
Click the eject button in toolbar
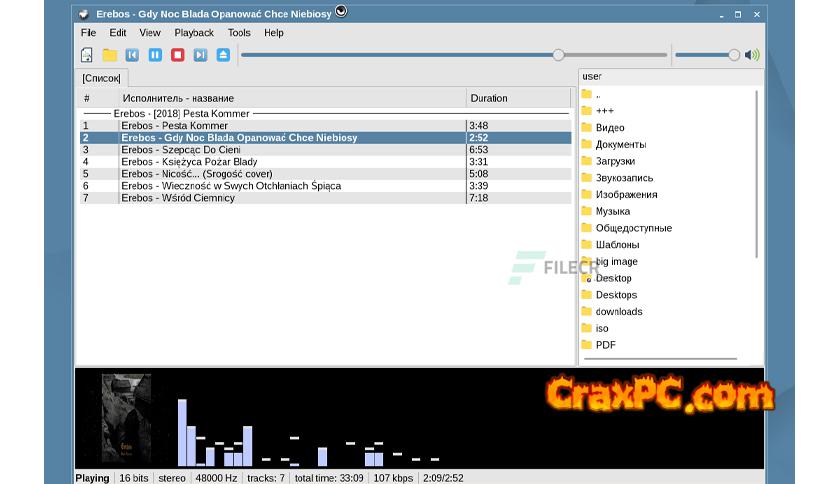pos(223,55)
